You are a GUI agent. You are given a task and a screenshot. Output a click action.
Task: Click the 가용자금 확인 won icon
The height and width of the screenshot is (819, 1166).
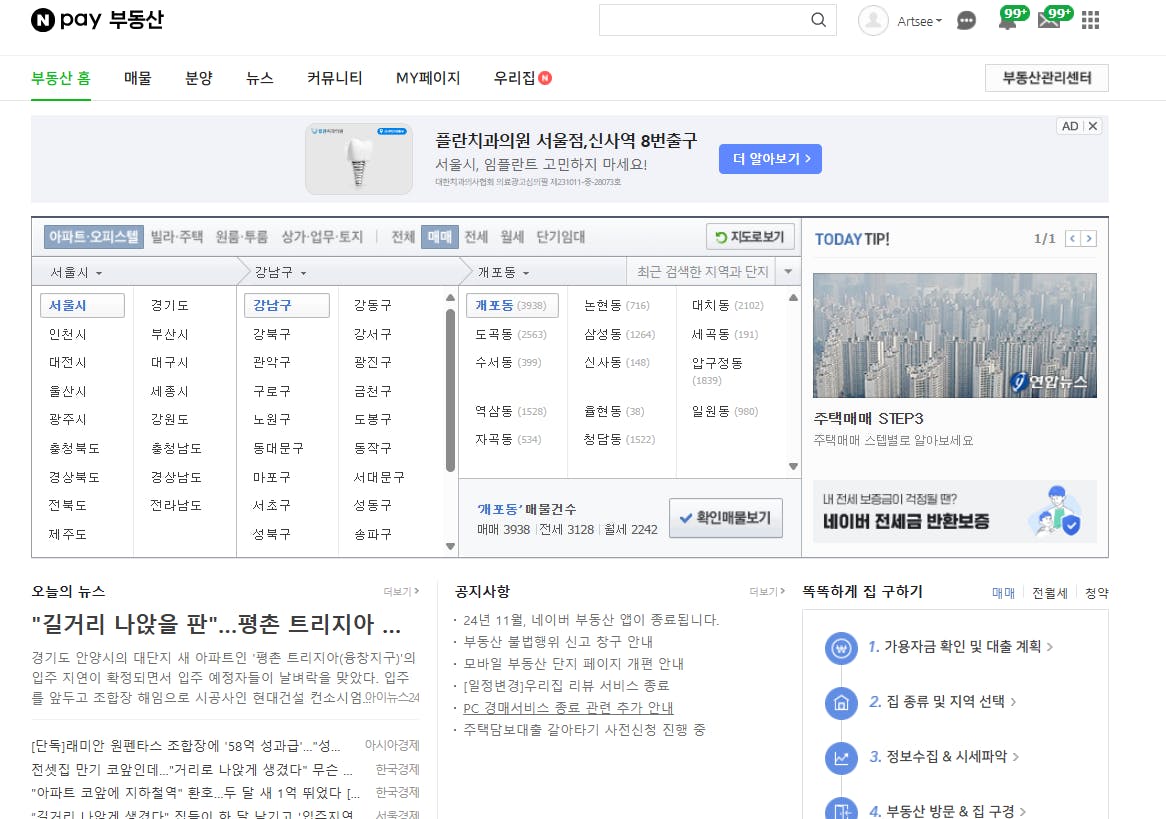(x=841, y=648)
